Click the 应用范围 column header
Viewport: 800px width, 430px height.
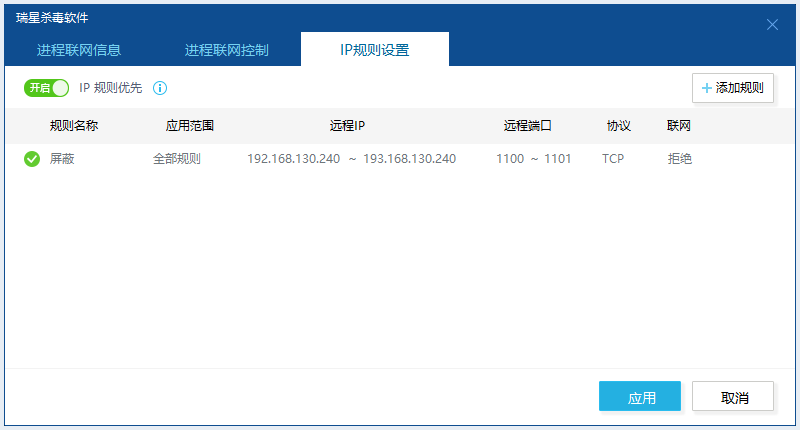(189, 125)
